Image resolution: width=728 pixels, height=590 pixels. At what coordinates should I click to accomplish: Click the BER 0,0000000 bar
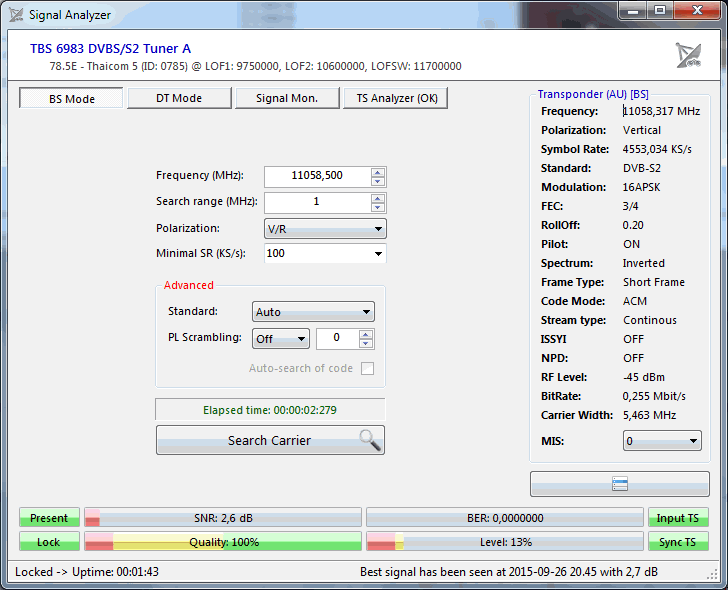pos(505,518)
